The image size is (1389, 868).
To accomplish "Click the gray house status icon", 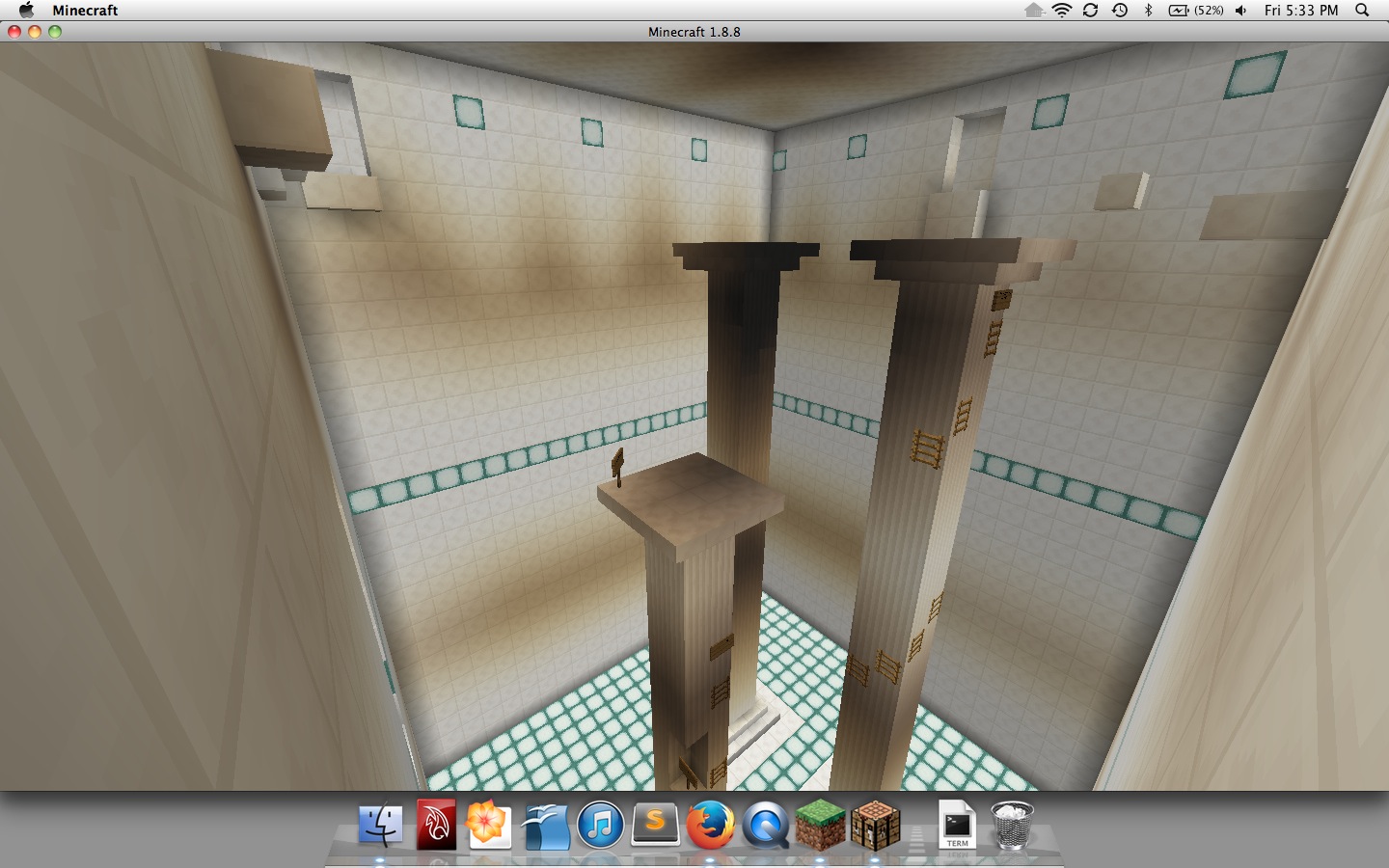I will tap(1034, 10).
